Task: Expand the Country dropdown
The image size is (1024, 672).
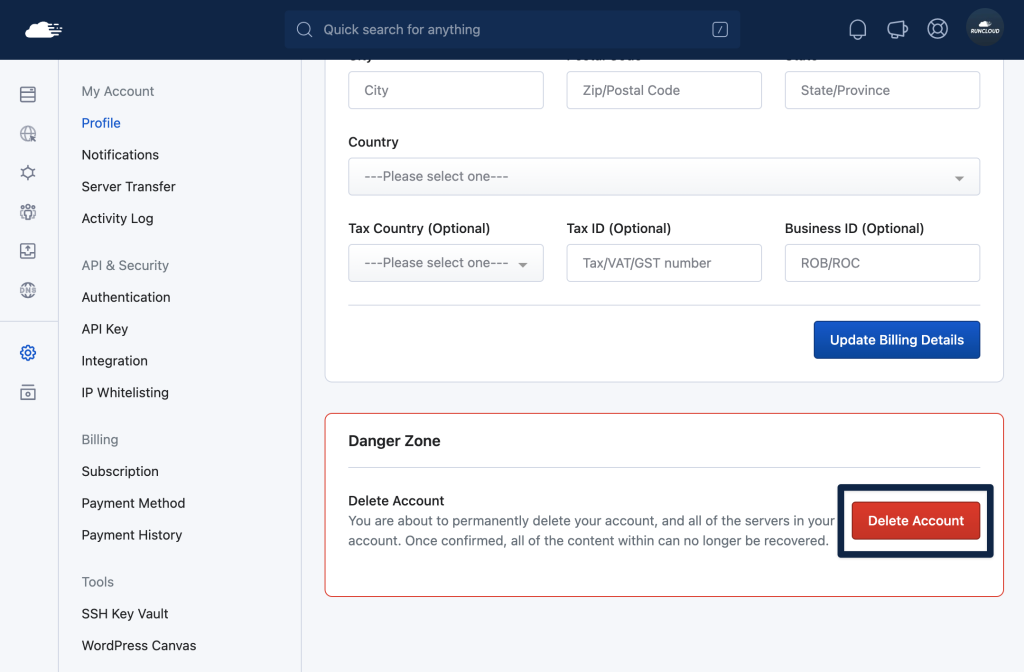Action: [664, 176]
